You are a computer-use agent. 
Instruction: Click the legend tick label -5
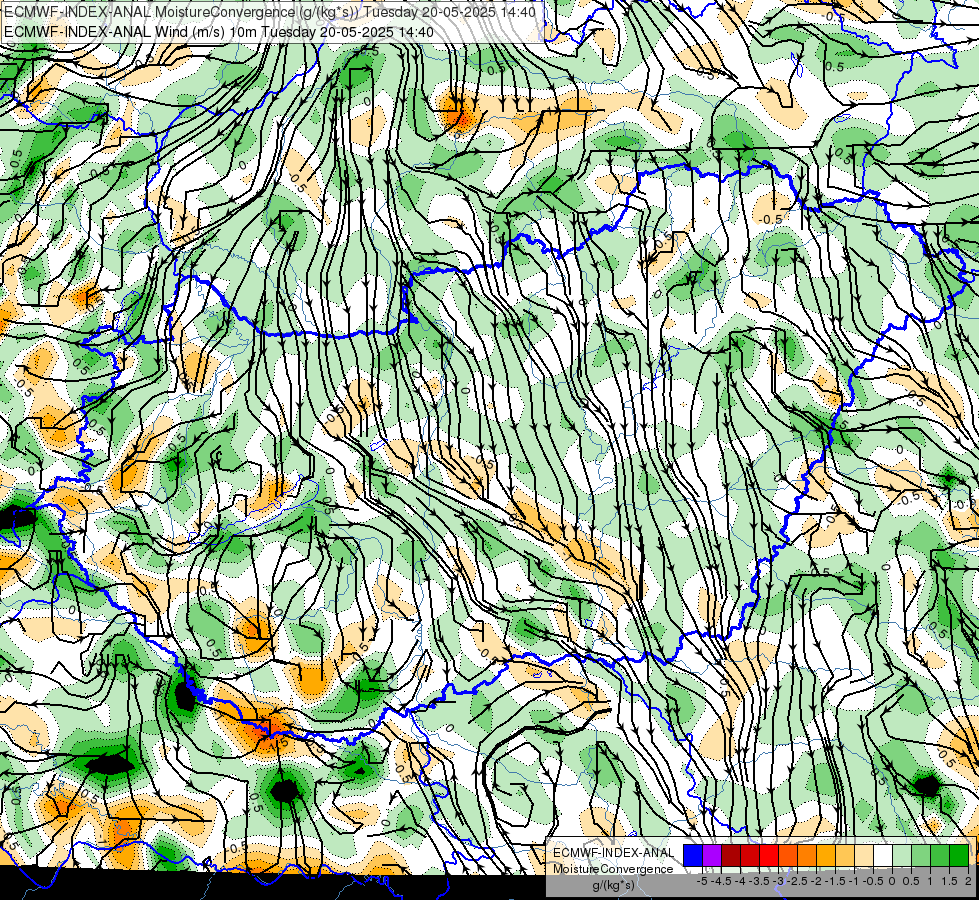tap(702, 881)
